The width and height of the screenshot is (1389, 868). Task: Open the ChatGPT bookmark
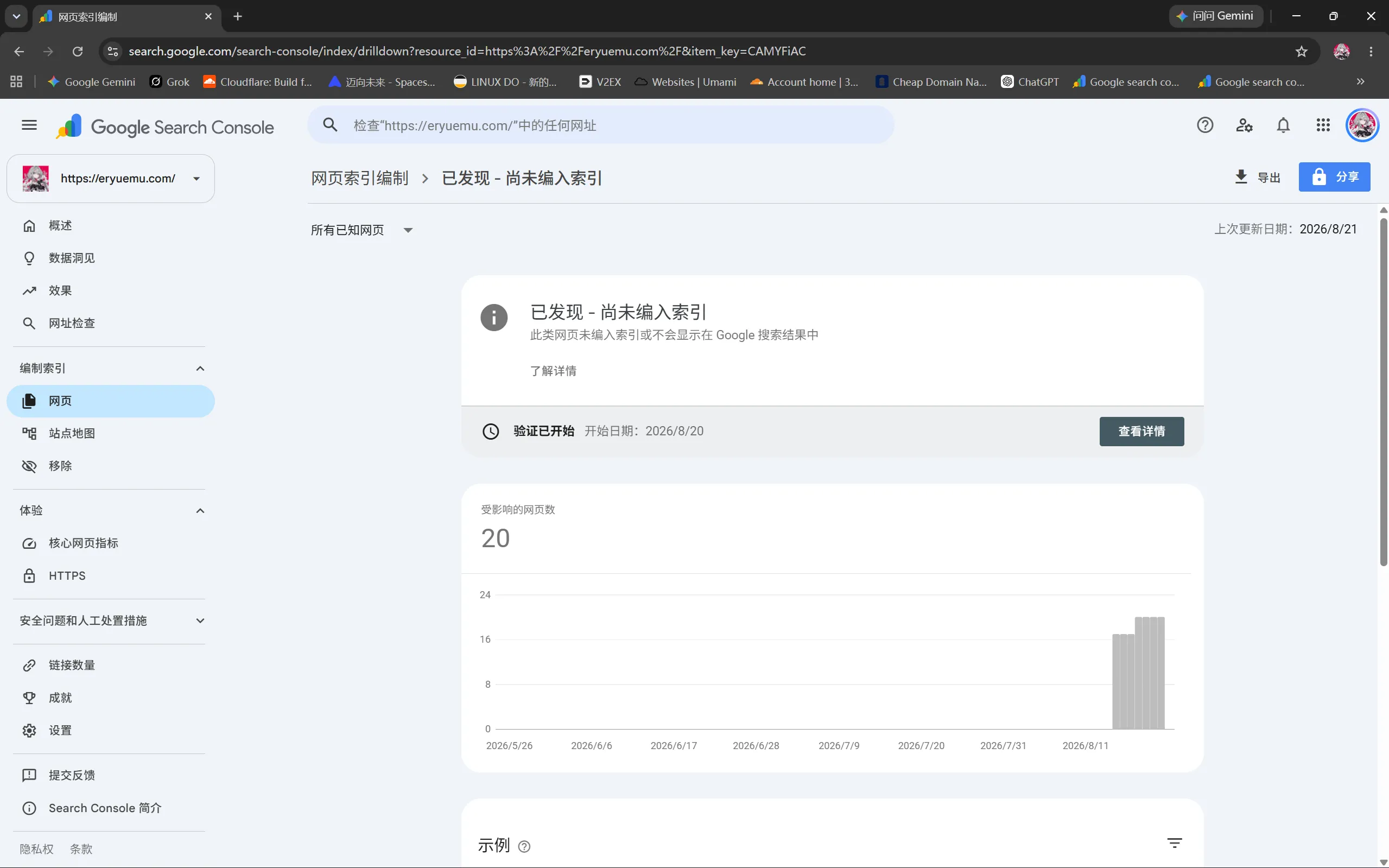[1030, 81]
